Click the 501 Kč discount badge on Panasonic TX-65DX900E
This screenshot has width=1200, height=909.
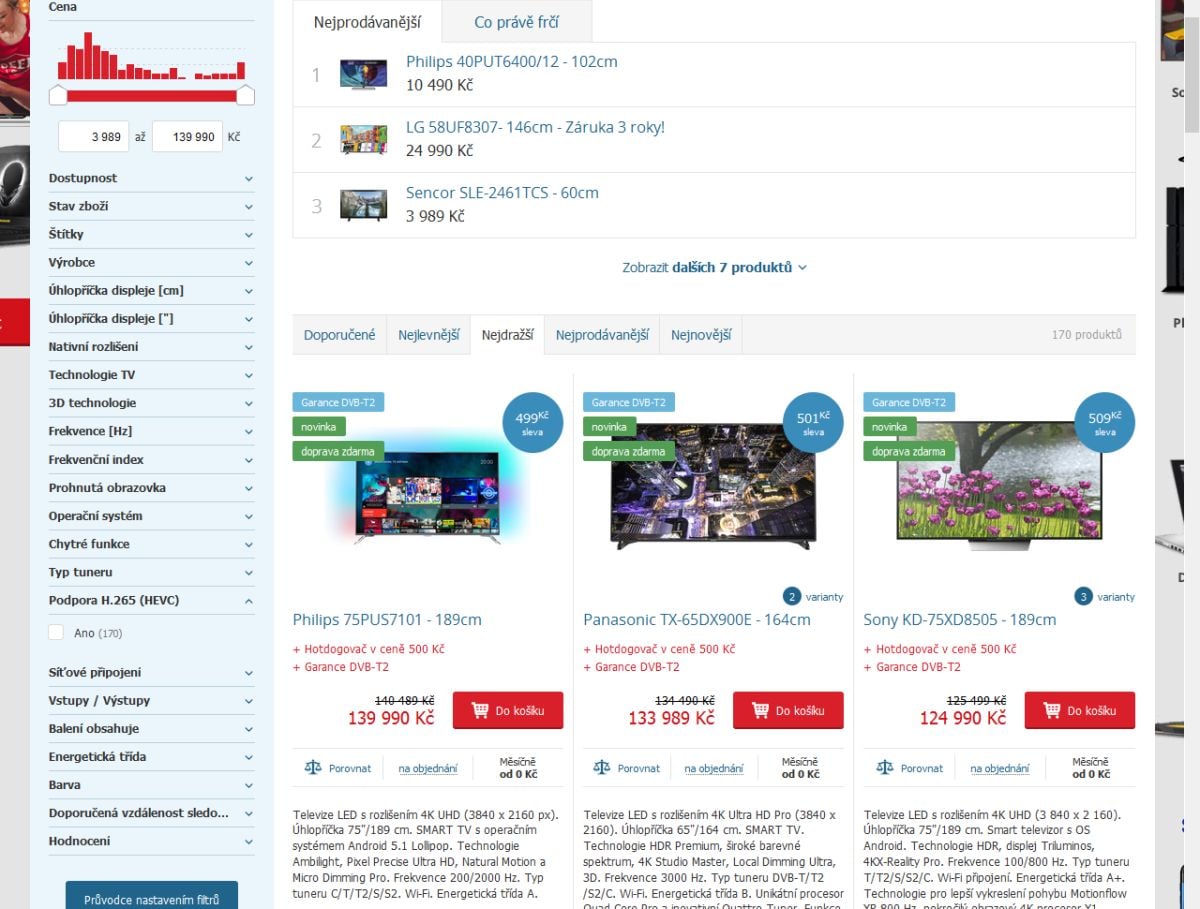click(x=813, y=423)
